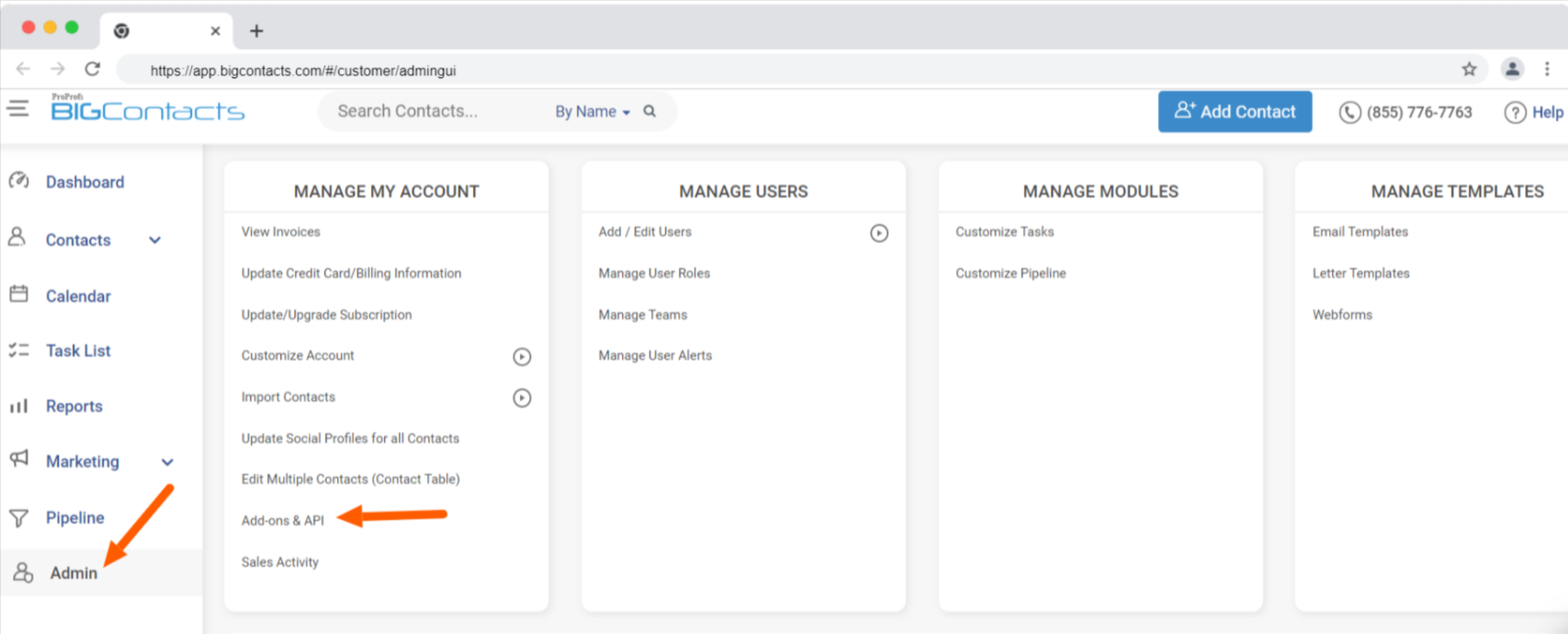The width and height of the screenshot is (1568, 634).
Task: Click the Dashboard gauge icon
Action: (x=19, y=181)
